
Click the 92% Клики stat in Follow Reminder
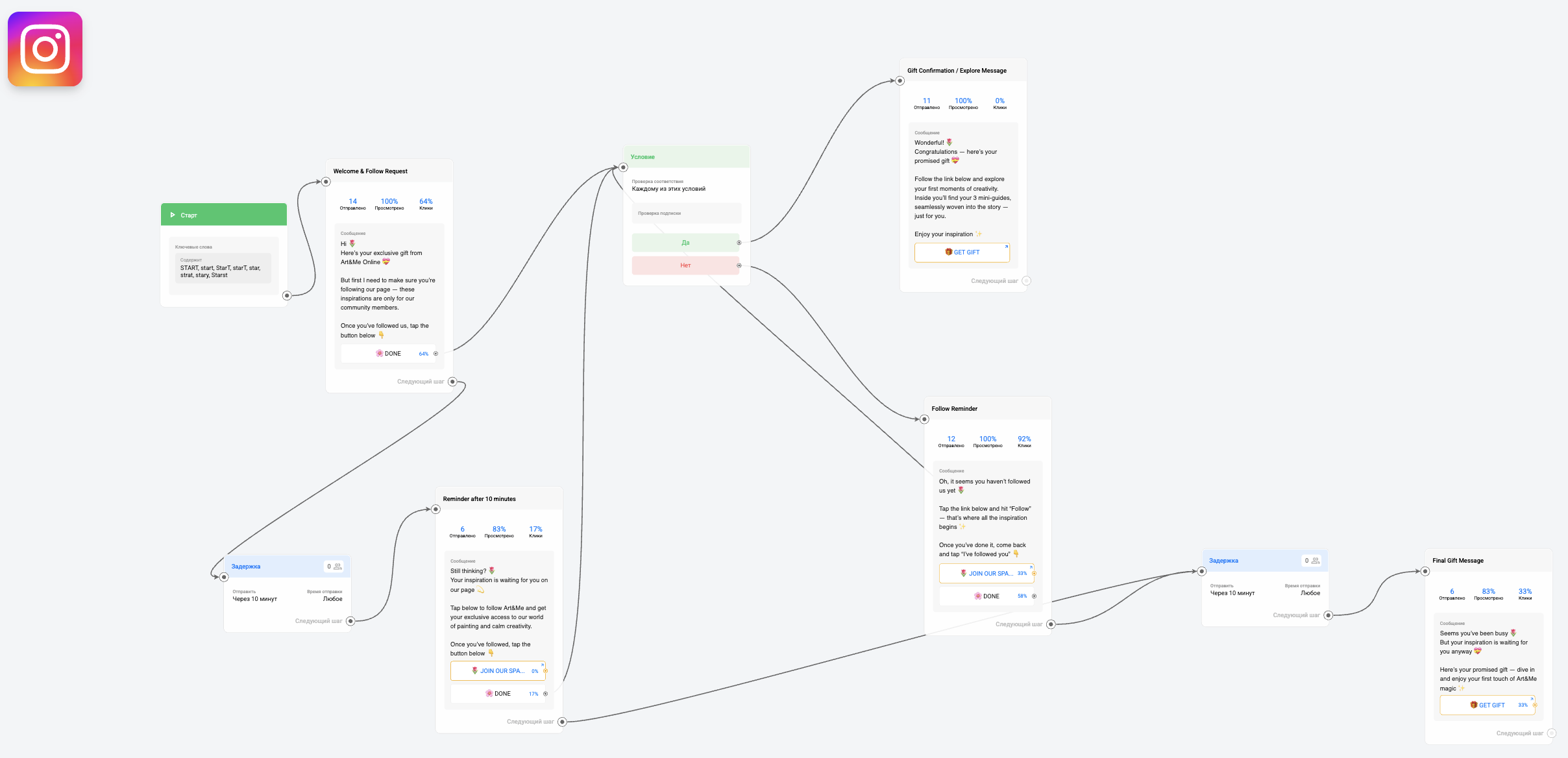point(1024,441)
